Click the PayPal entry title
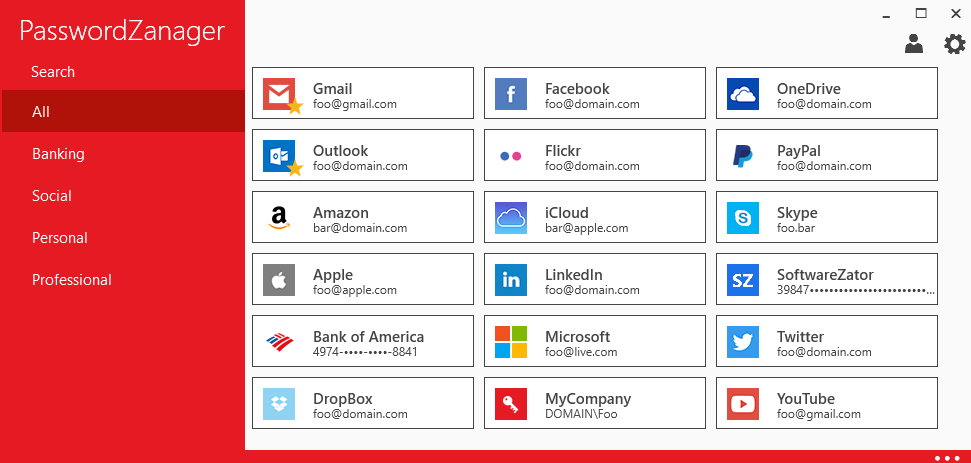This screenshot has width=971, height=463. [x=799, y=152]
